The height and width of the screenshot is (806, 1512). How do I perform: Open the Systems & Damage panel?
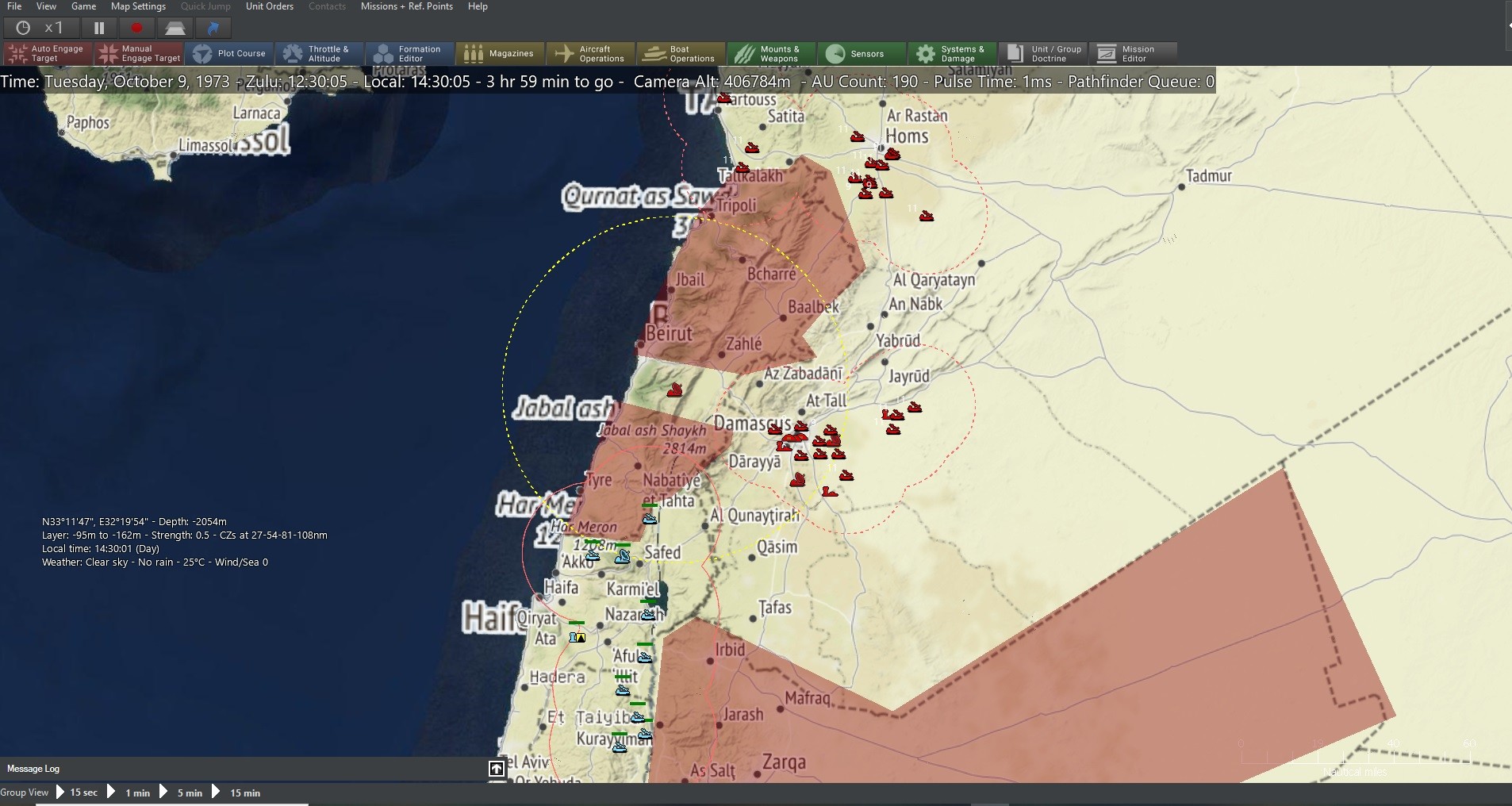(952, 53)
